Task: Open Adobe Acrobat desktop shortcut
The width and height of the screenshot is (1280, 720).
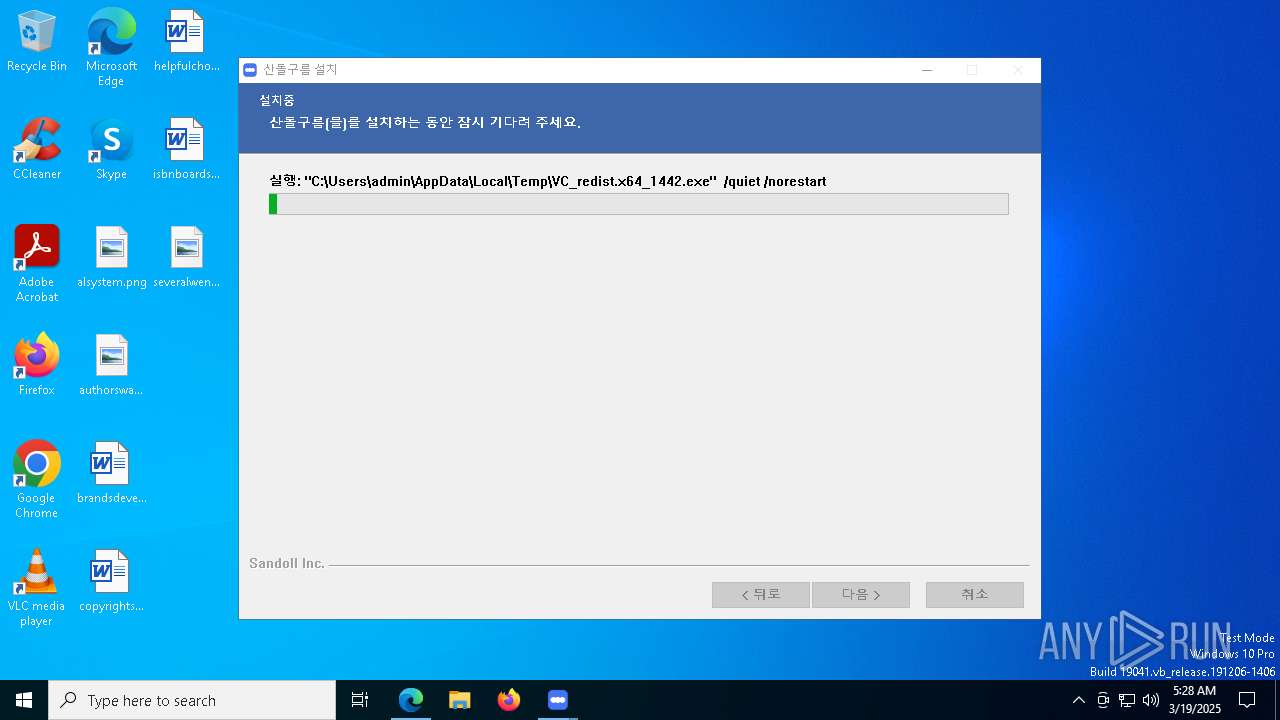Action: [x=37, y=263]
